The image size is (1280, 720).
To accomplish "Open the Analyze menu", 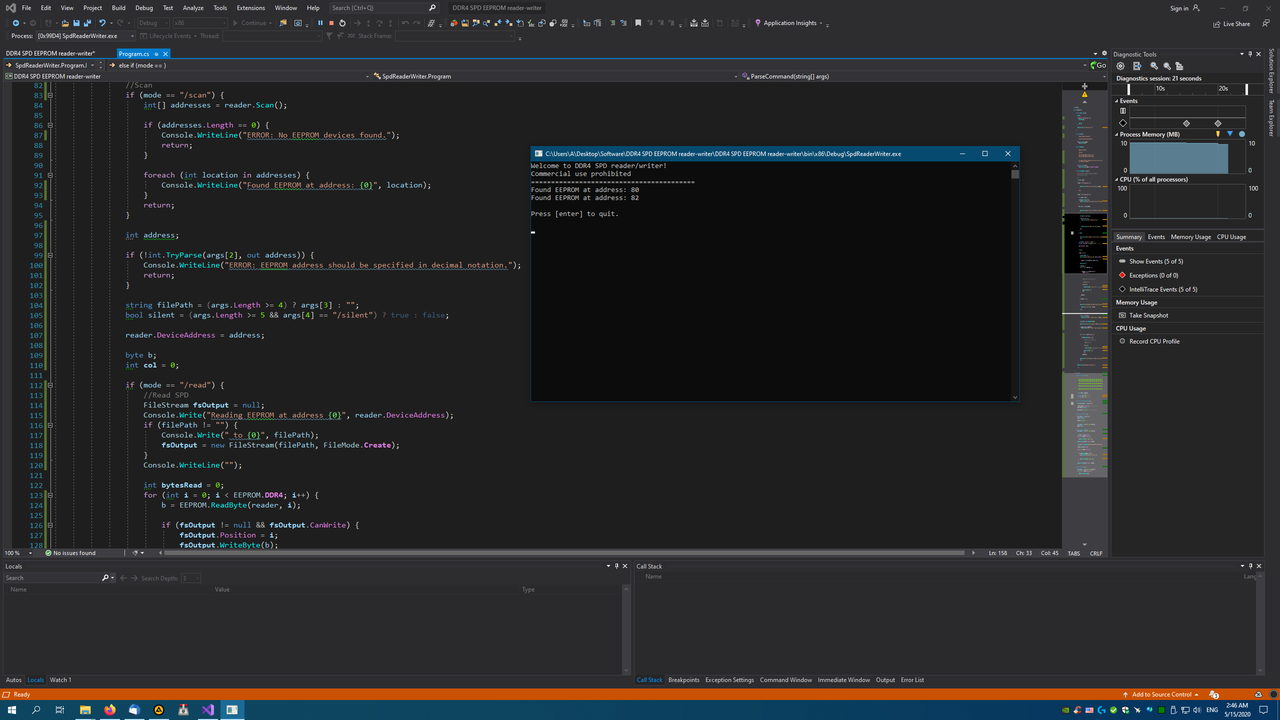I will [193, 8].
